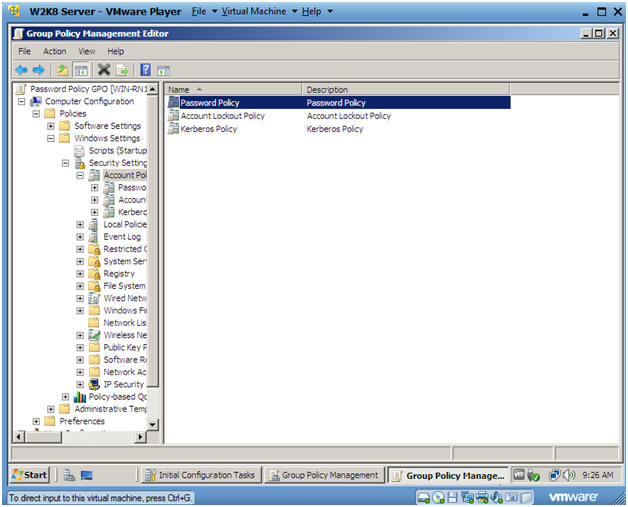The width and height of the screenshot is (628, 507).
Task: Click the tree horizontal scrollbar right arrow
Action: 140,437
